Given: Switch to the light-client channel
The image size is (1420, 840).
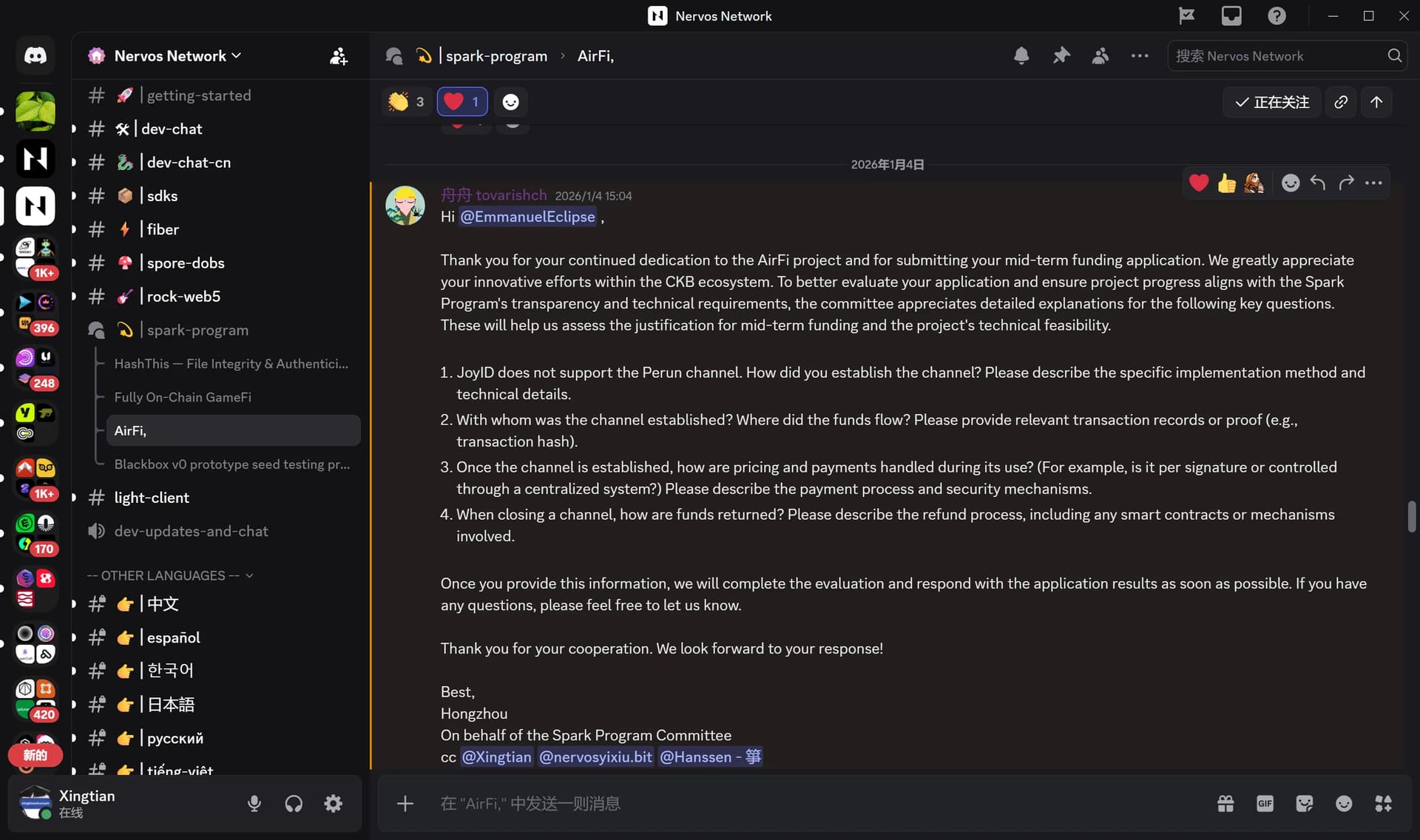Looking at the screenshot, I should pyautogui.click(x=152, y=498).
